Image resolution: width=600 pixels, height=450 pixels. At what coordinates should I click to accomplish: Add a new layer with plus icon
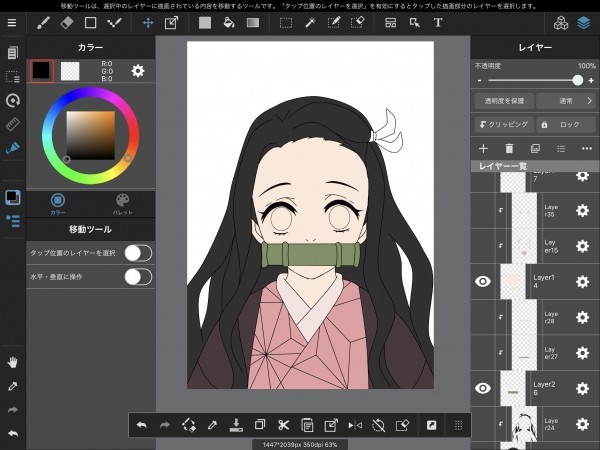click(483, 148)
